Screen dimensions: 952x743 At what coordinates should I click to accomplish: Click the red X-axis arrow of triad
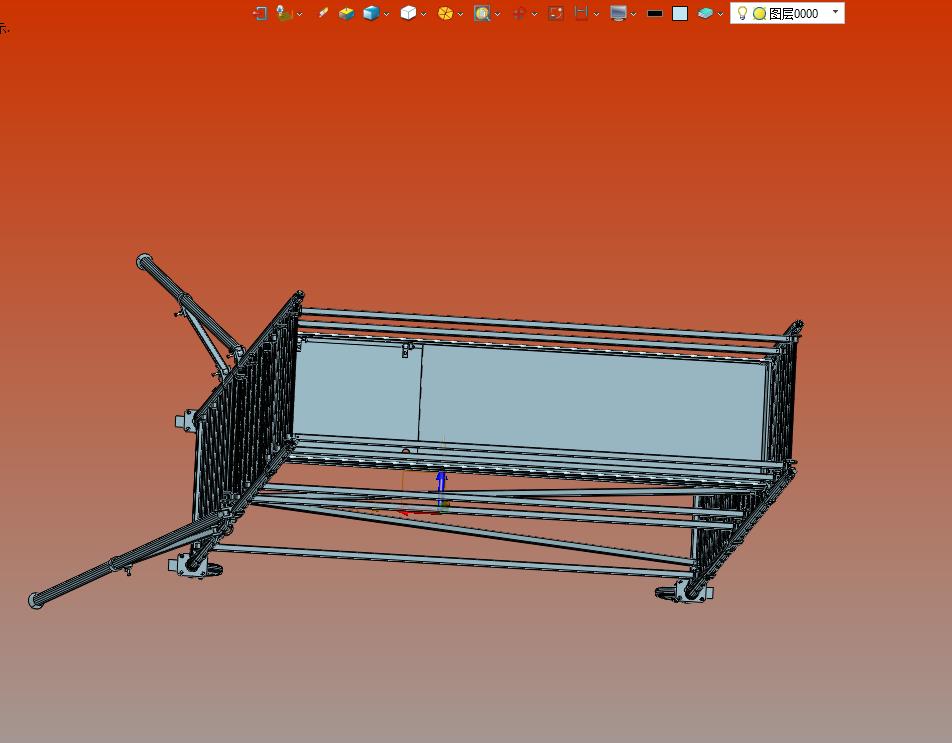[x=419, y=513]
